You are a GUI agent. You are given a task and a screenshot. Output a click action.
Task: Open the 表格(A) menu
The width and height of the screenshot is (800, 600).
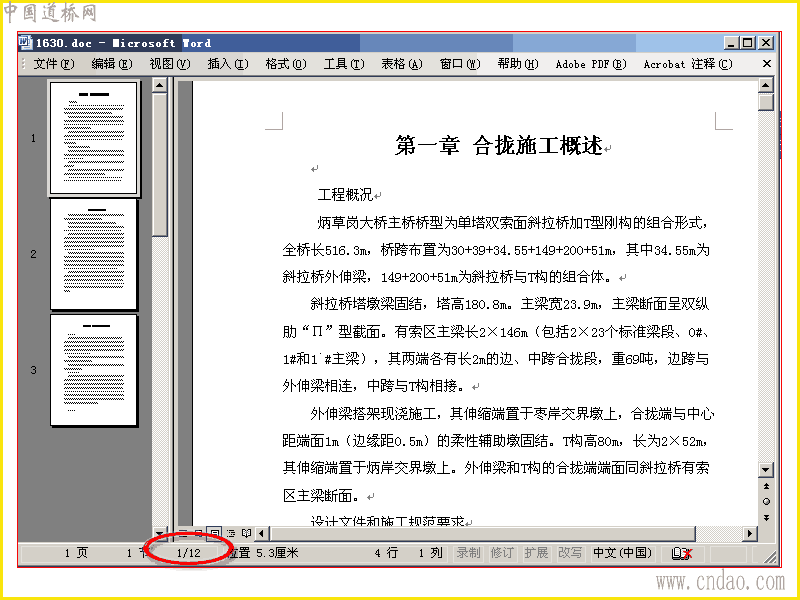click(402, 64)
